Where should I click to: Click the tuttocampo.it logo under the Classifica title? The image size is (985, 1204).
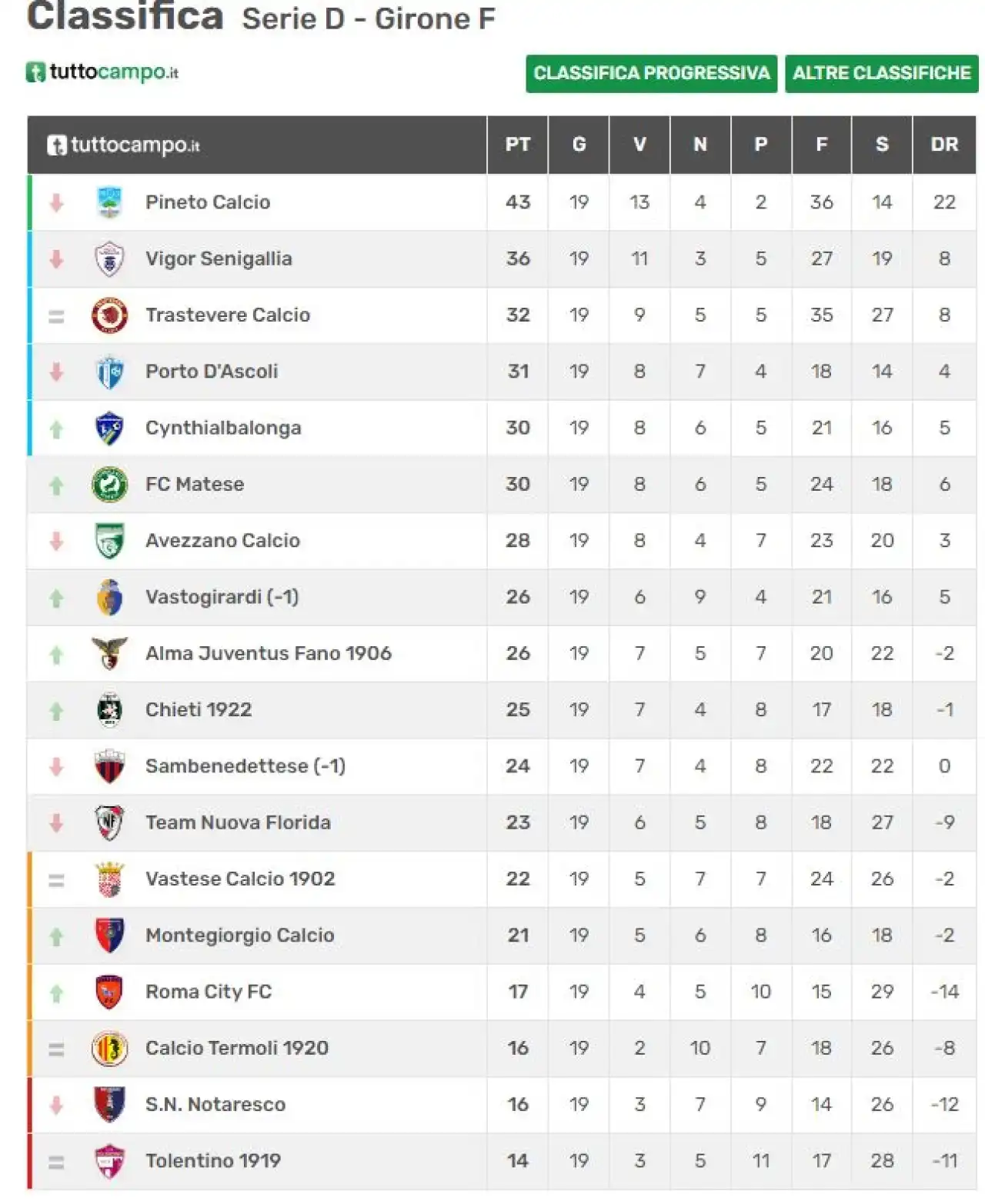(x=102, y=72)
